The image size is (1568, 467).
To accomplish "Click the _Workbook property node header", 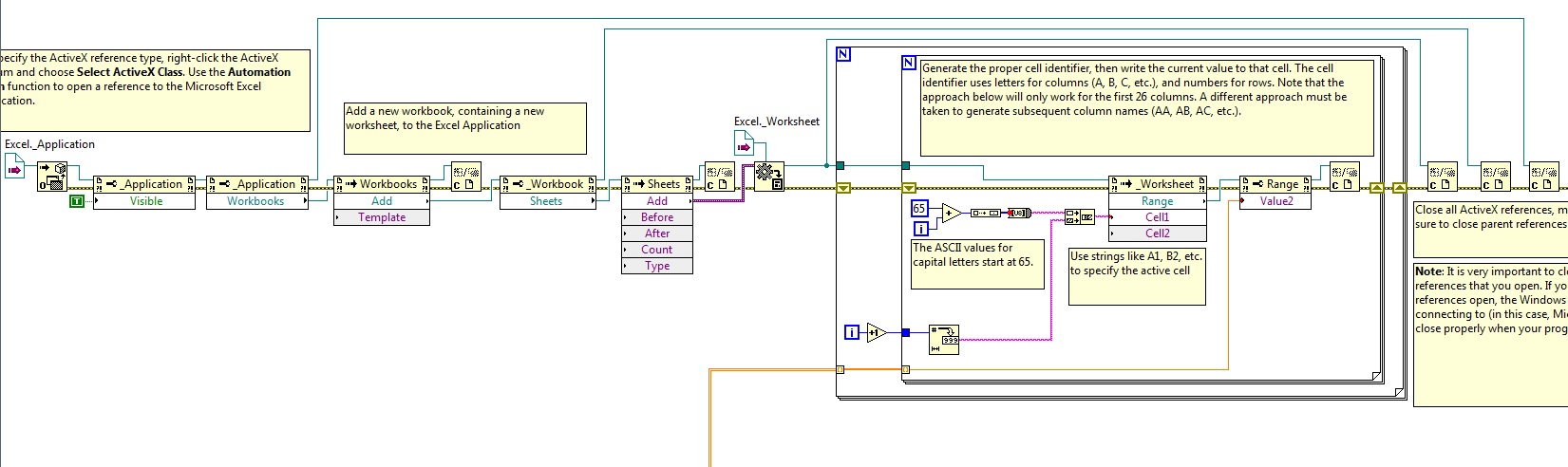I will pyautogui.click(x=548, y=184).
